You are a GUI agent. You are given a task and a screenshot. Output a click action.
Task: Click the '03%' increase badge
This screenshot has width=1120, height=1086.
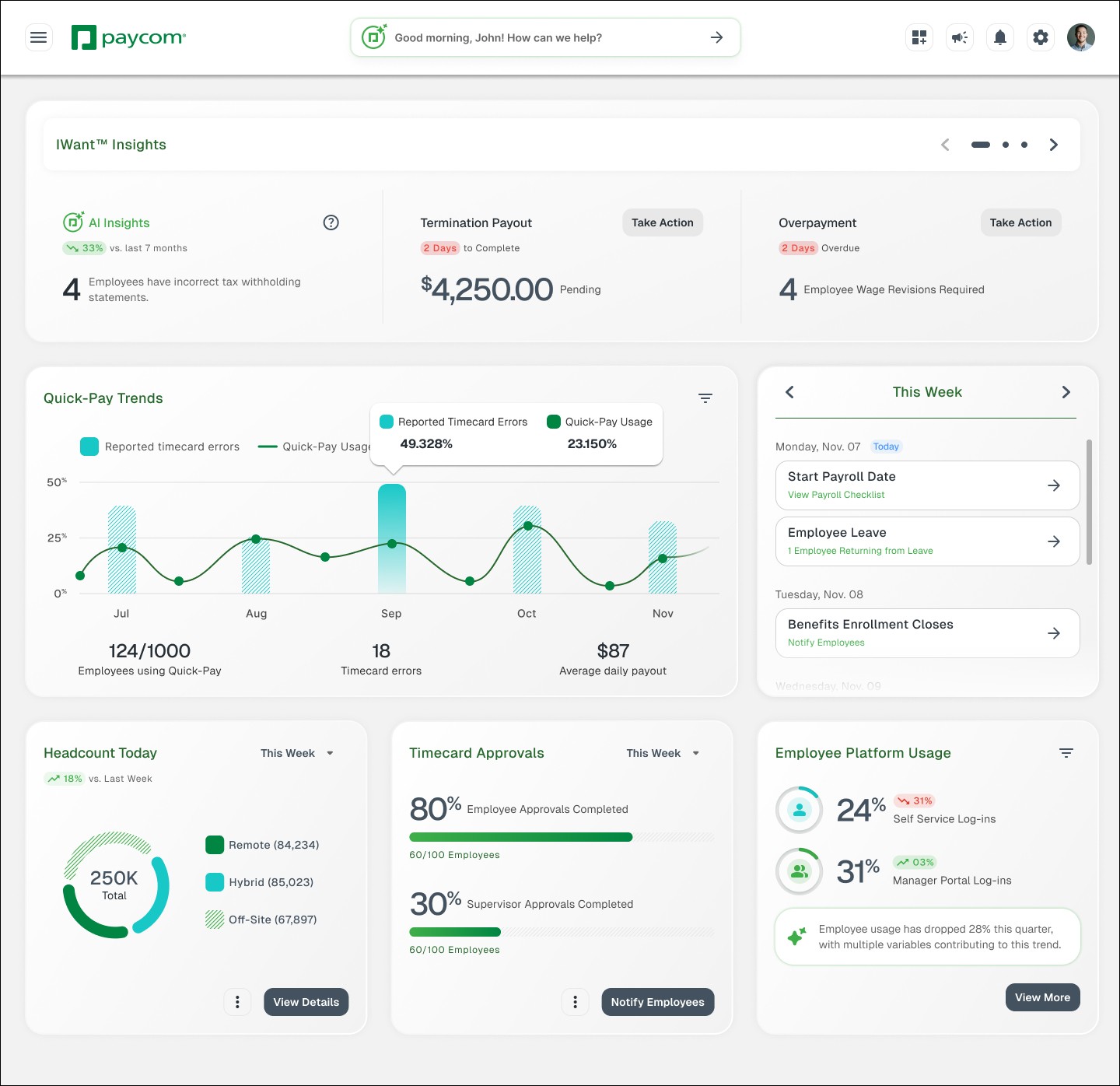[x=915, y=862]
